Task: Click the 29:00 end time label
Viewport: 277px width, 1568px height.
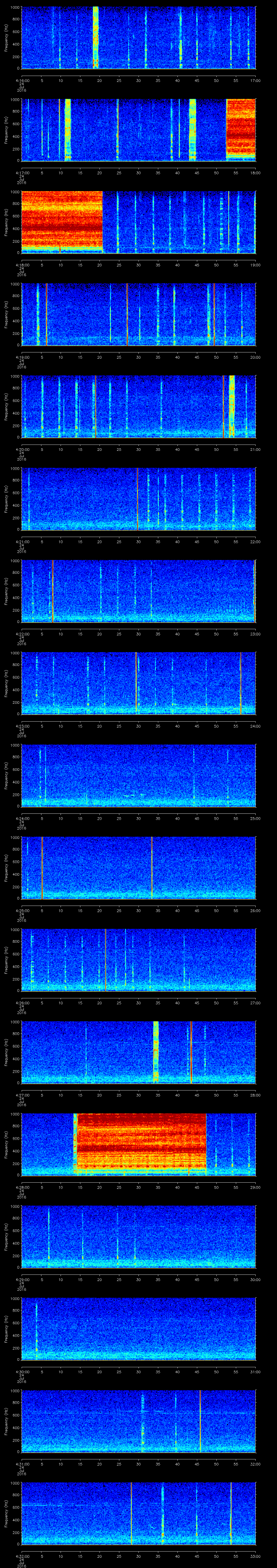Action: point(256,1187)
